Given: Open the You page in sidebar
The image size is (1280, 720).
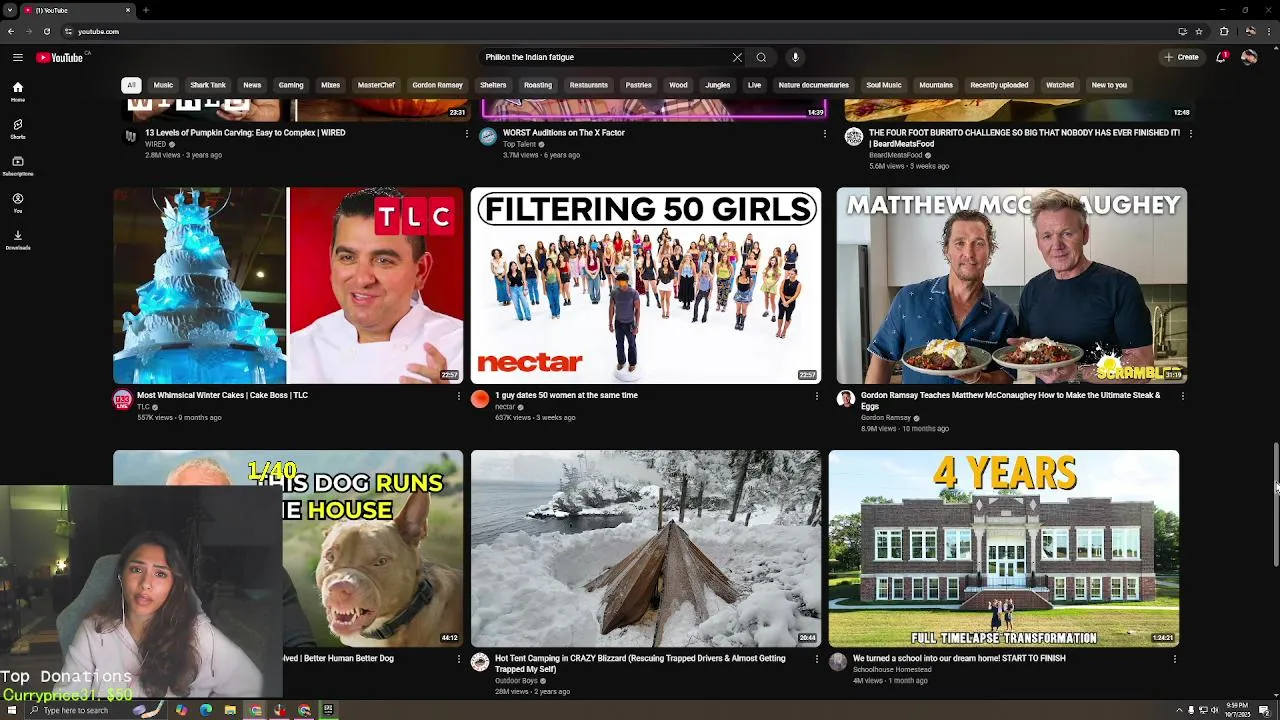Looking at the screenshot, I should [17, 203].
